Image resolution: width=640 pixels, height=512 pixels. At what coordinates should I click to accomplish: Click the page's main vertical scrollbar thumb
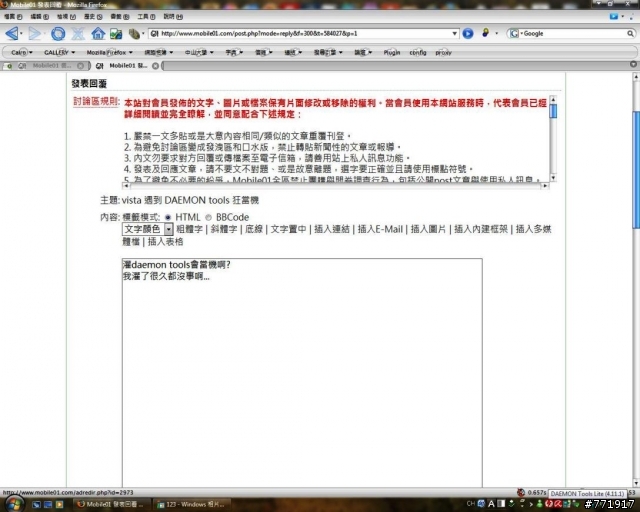click(636, 169)
